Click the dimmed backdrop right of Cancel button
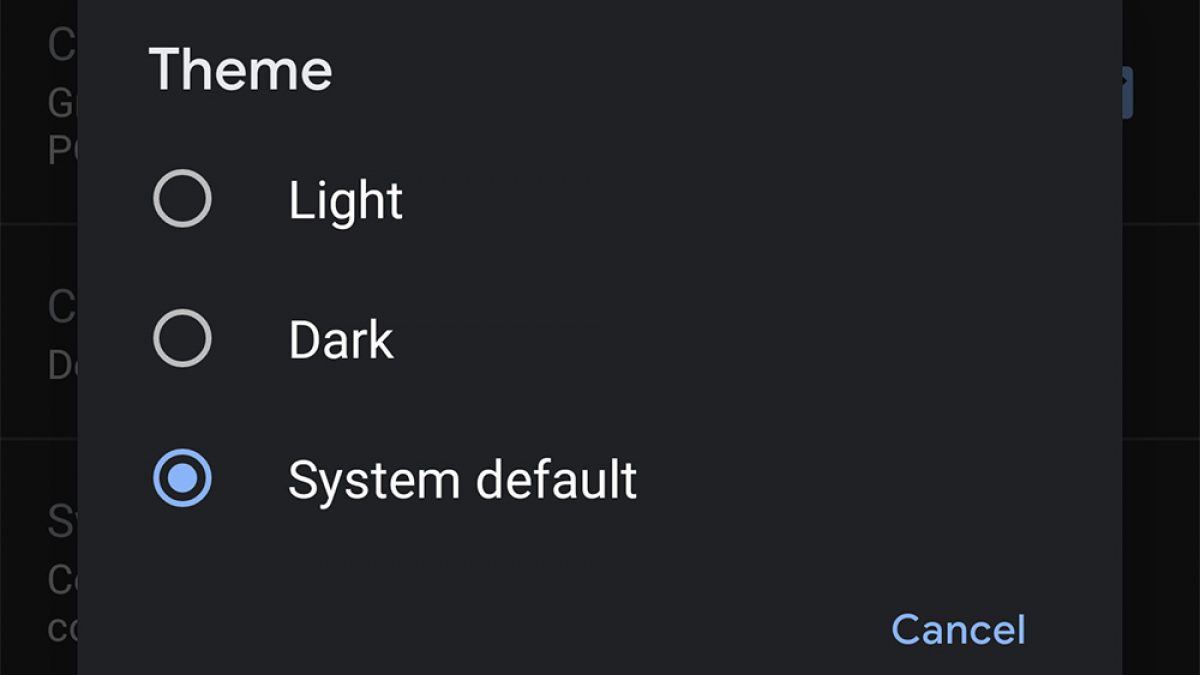The height and width of the screenshot is (675, 1200). [1160, 630]
